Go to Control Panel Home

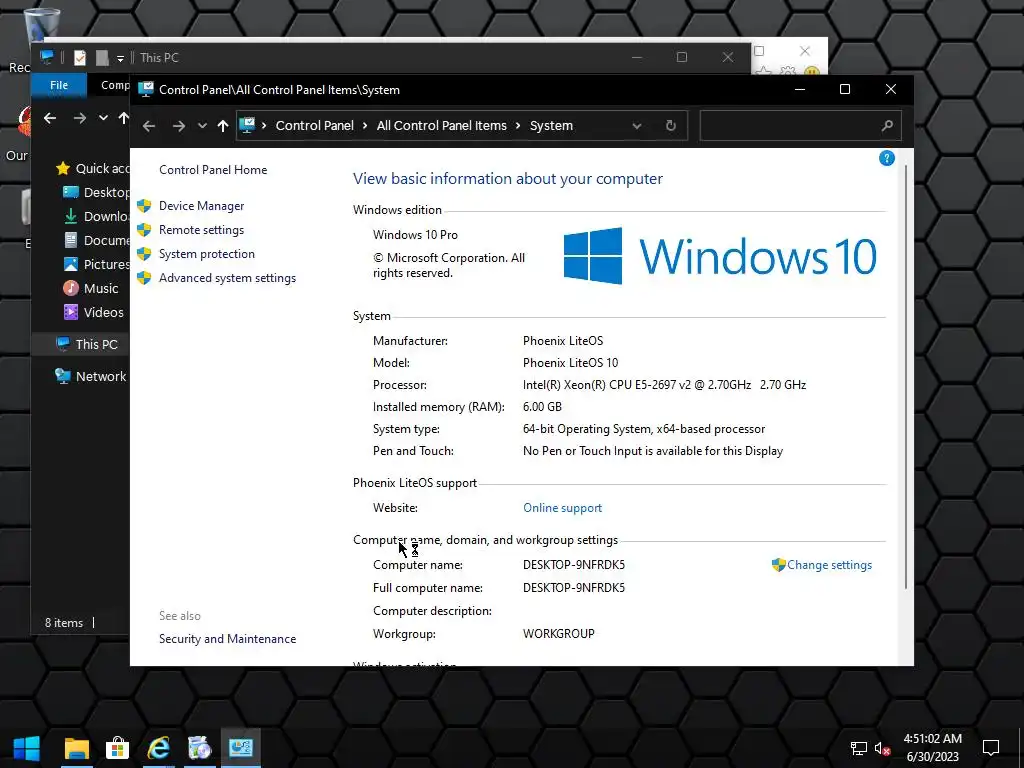(213, 170)
